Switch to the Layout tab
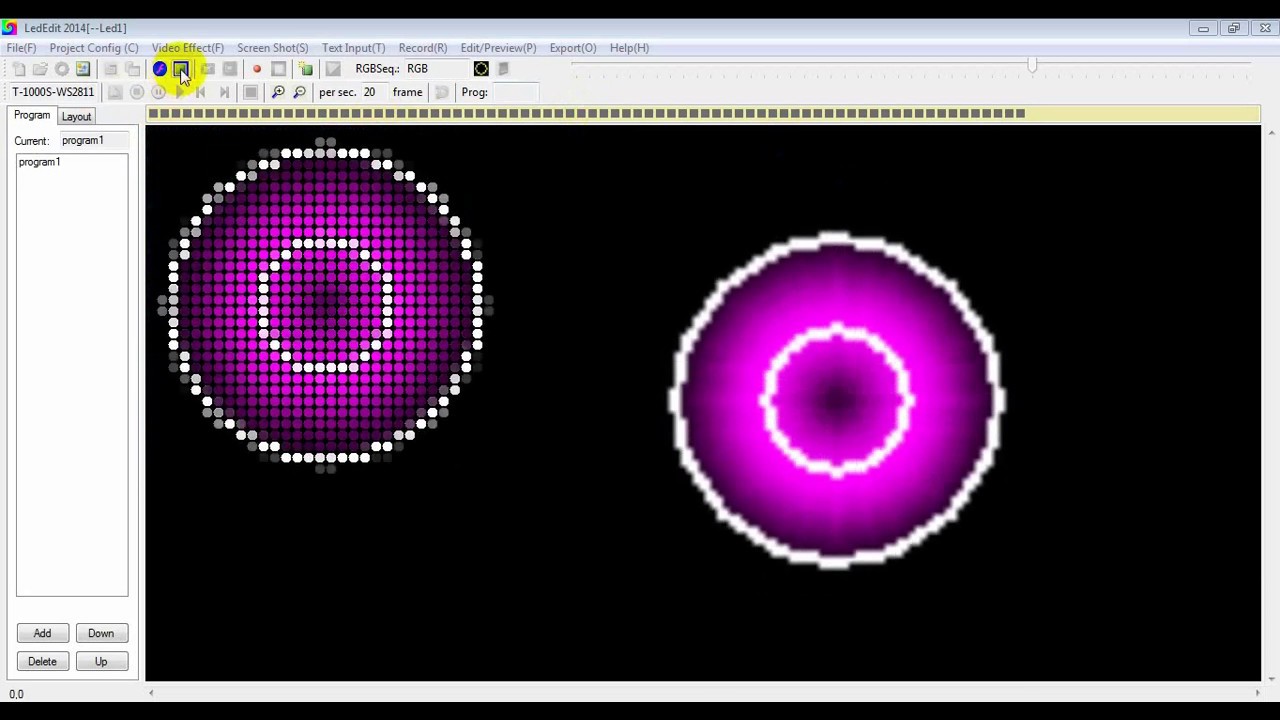Viewport: 1280px width, 720px height. point(76,117)
